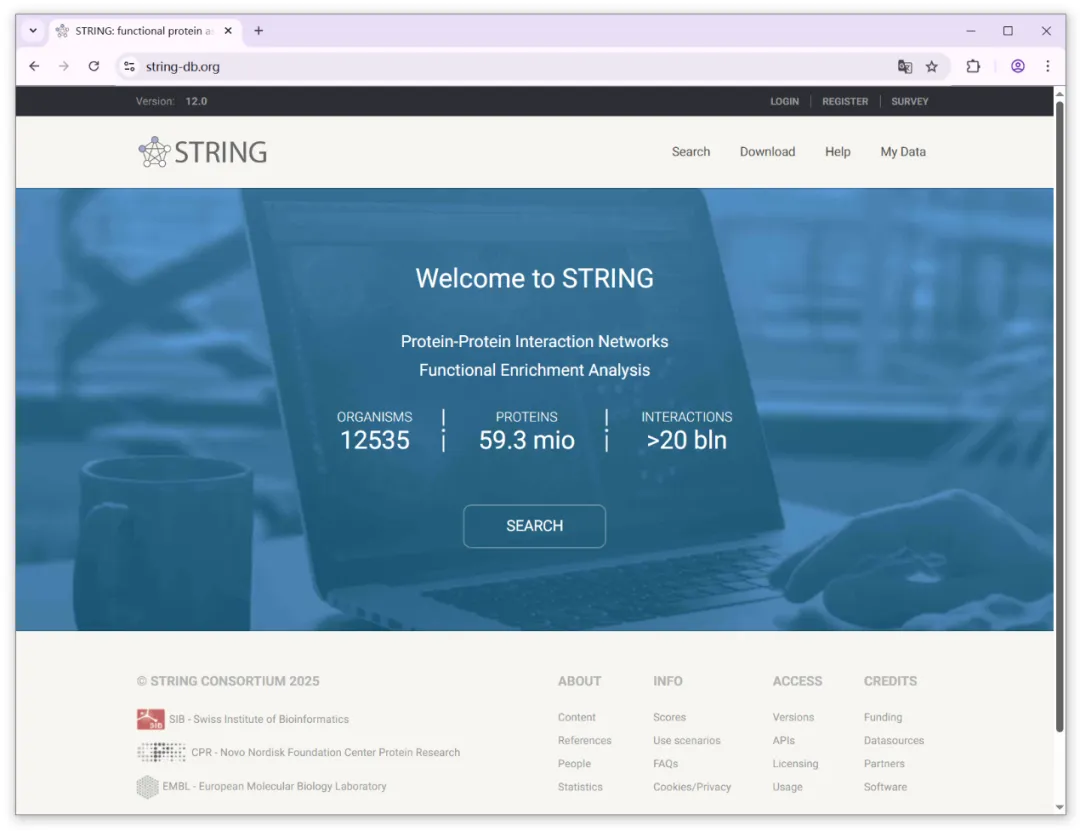This screenshot has height=831, width=1080.
Task: Open the Chrome three-dot menu
Action: 1048,66
